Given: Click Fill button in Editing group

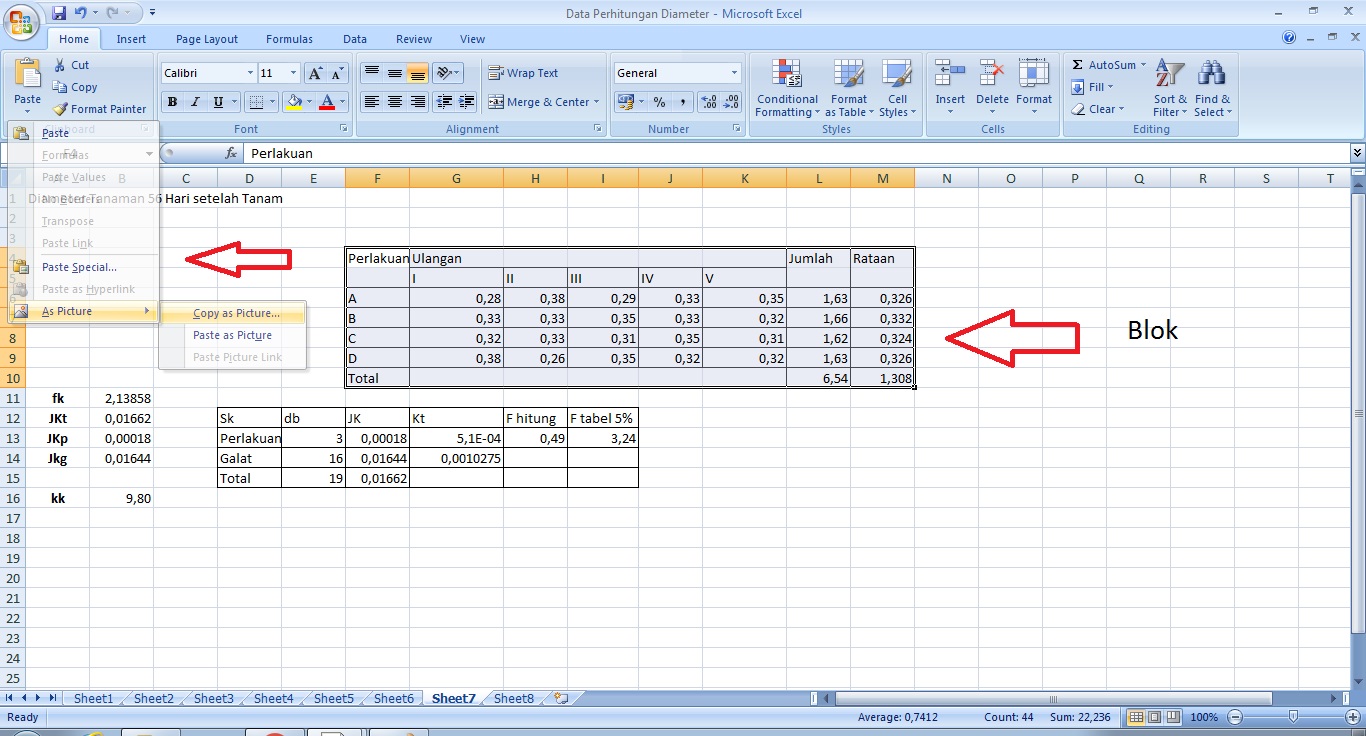Looking at the screenshot, I should (1092, 87).
